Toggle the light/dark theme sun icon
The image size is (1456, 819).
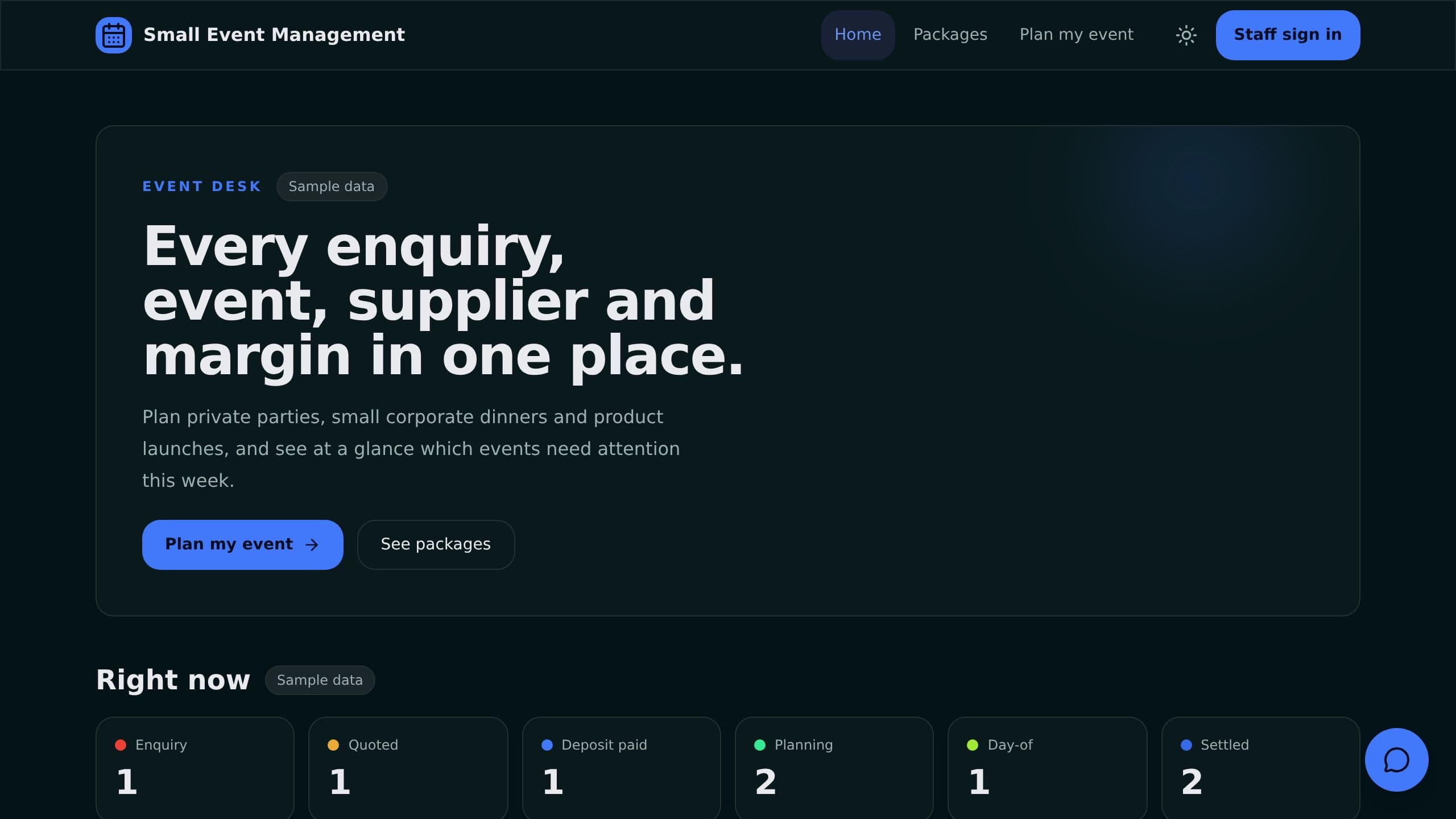tap(1186, 35)
